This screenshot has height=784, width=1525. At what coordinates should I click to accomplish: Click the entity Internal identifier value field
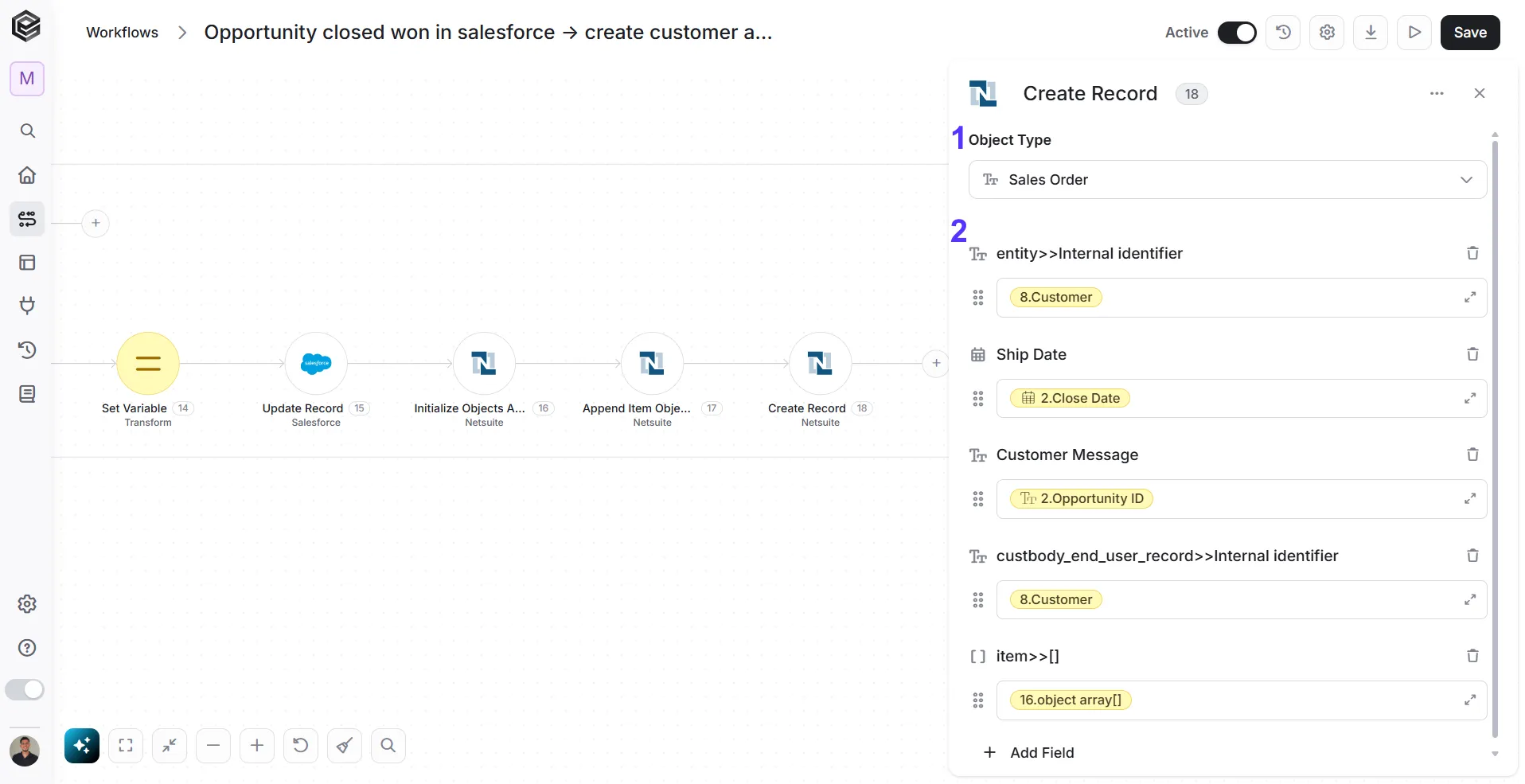pyautogui.click(x=1242, y=298)
